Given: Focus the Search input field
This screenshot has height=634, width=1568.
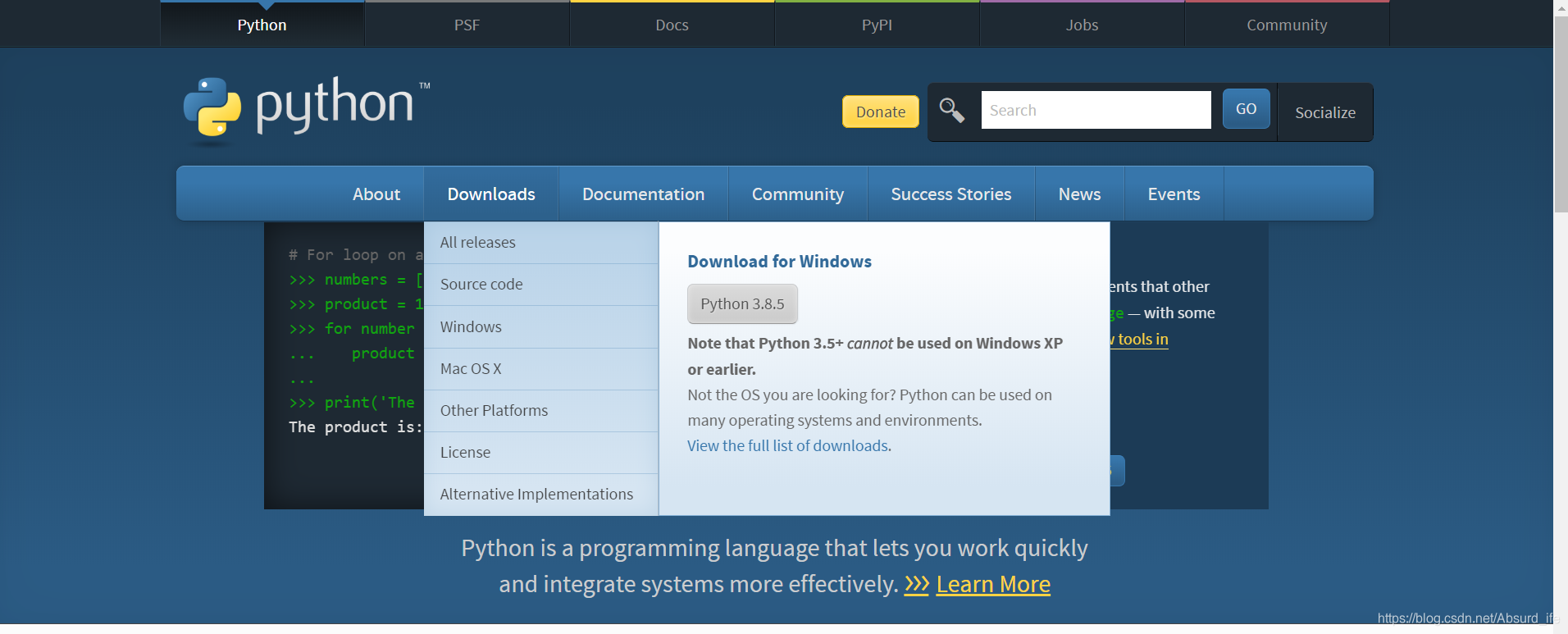Looking at the screenshot, I should point(1096,110).
